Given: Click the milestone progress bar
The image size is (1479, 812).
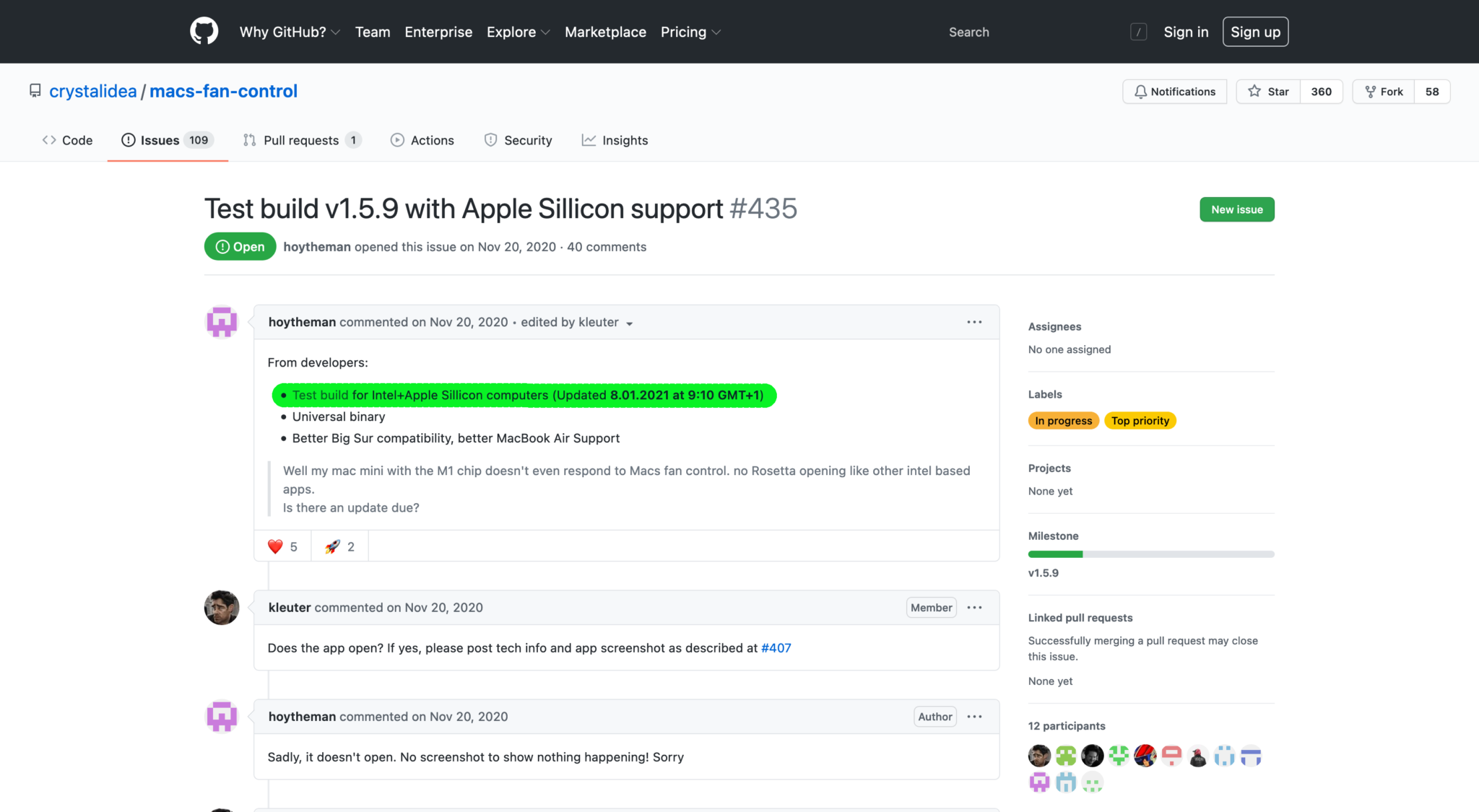Looking at the screenshot, I should 1151,554.
